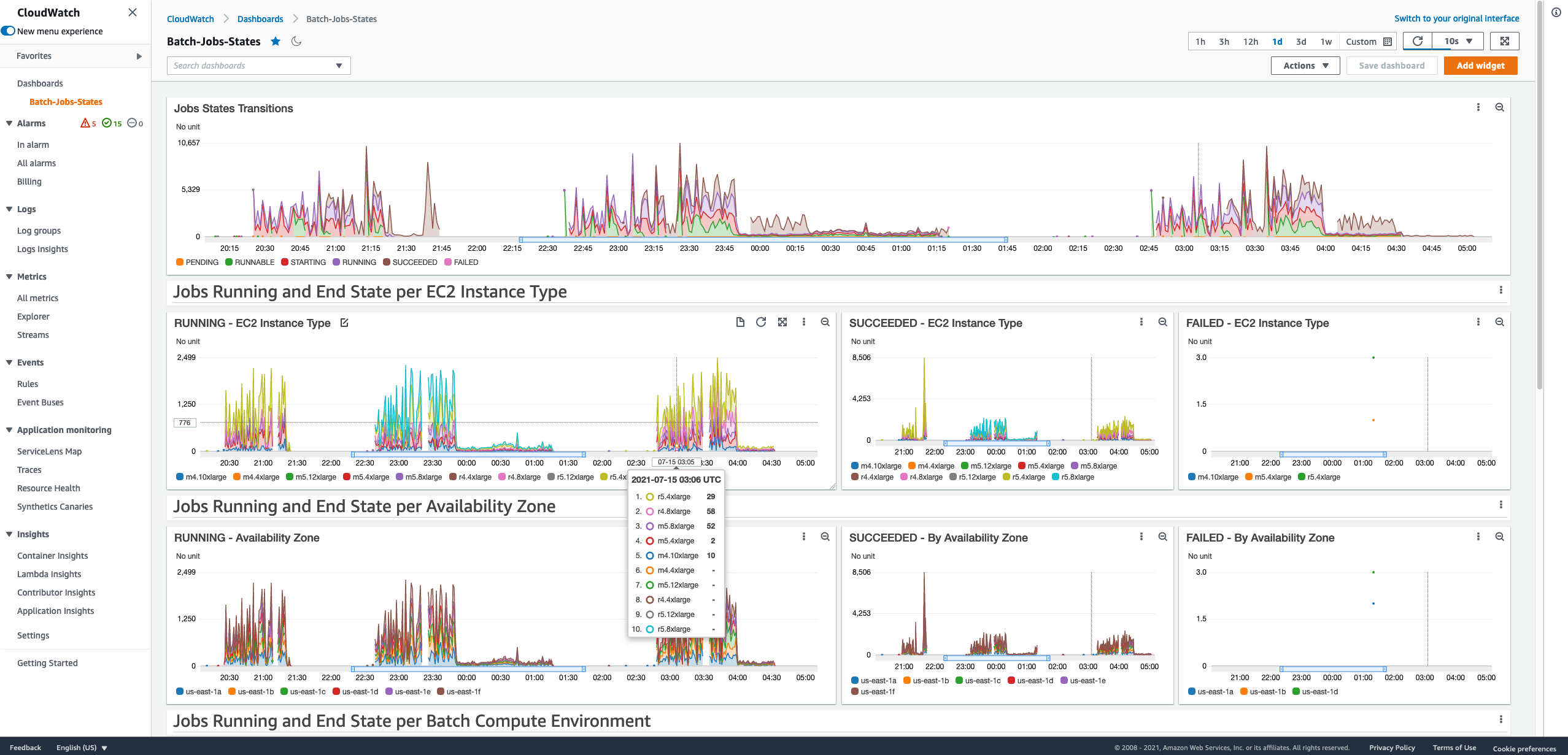Click the Add widget button
This screenshot has width=1568, height=755.
pyautogui.click(x=1480, y=66)
